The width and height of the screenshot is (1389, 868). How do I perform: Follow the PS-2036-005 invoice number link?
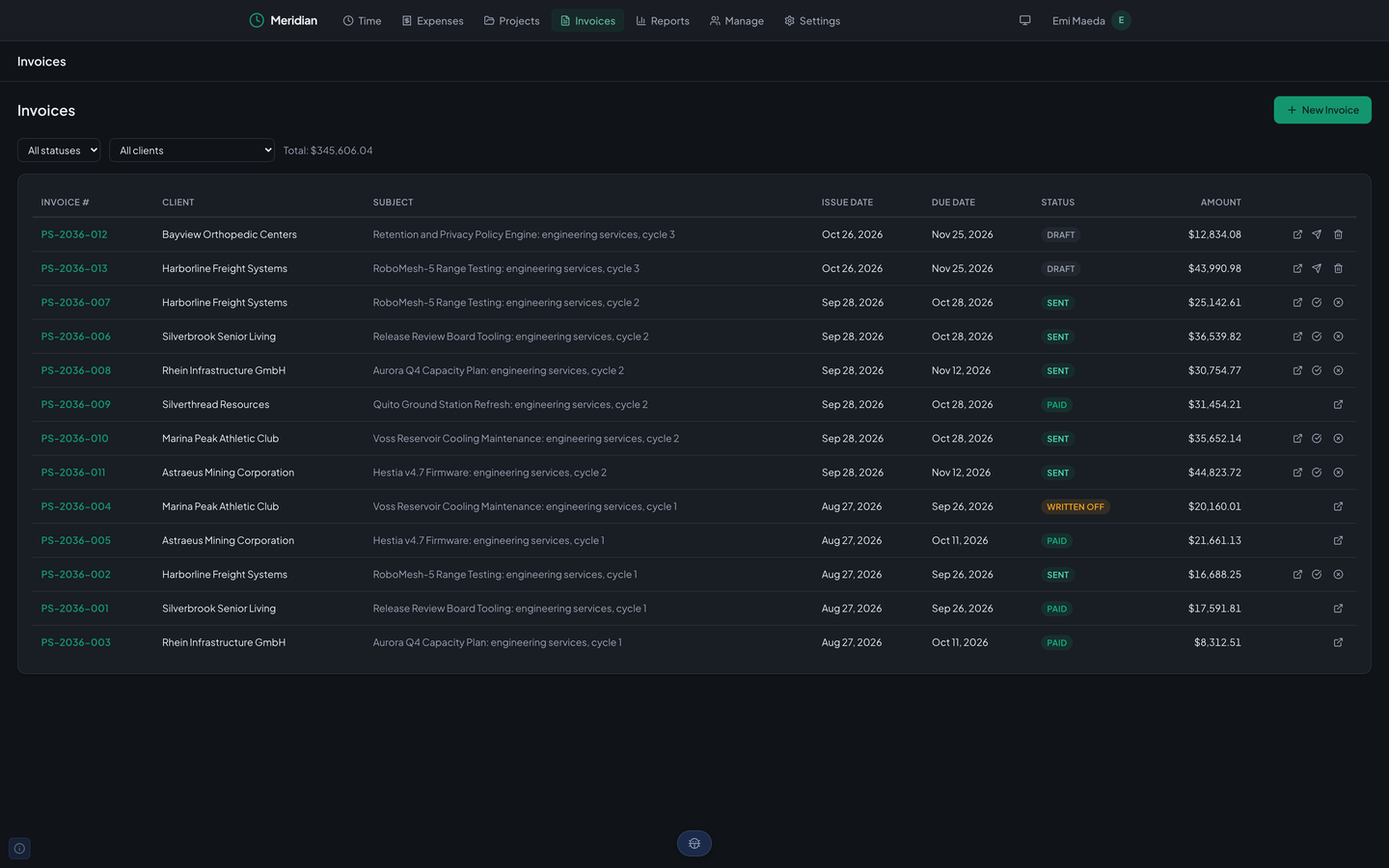[x=76, y=541]
